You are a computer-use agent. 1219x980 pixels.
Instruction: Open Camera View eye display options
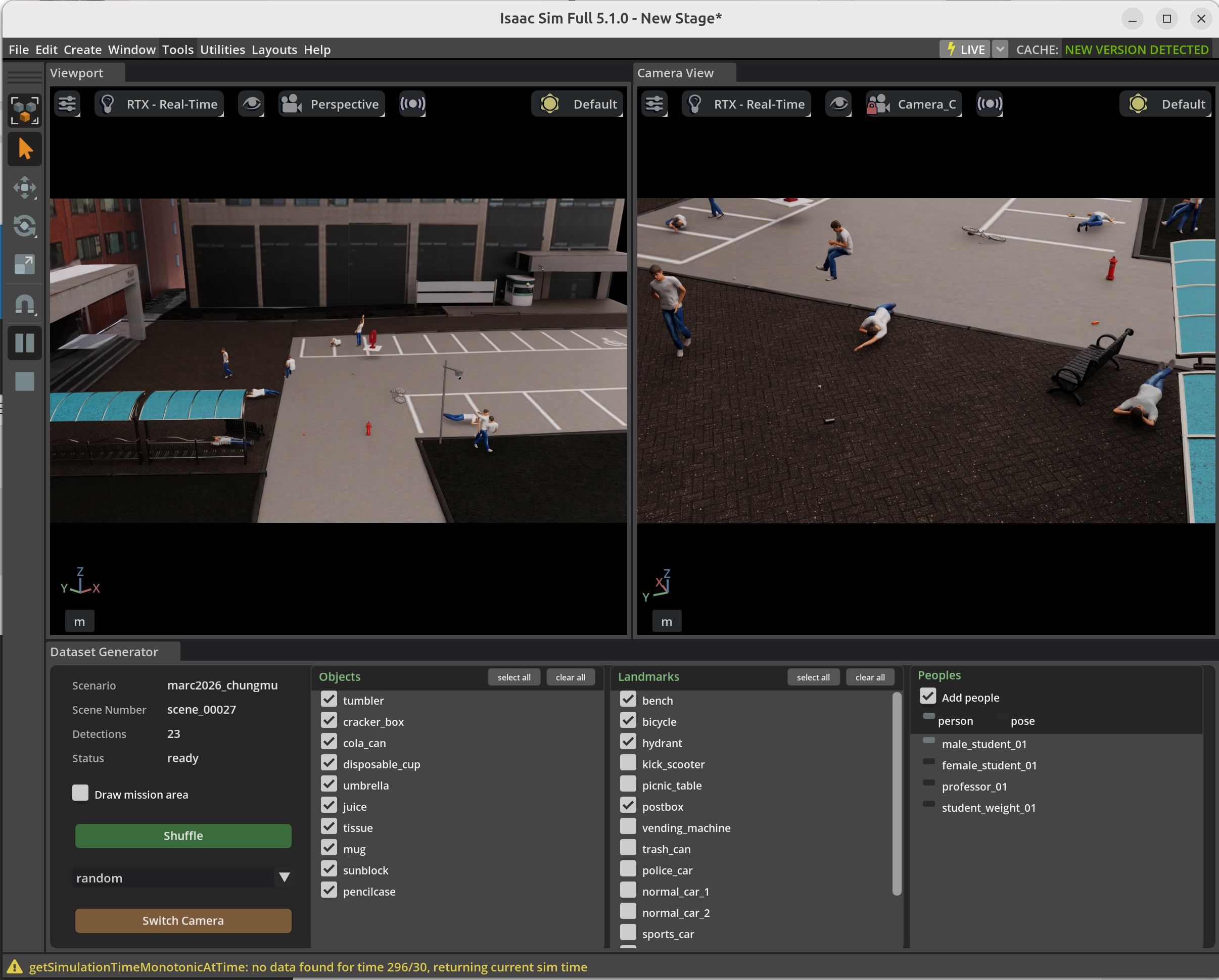pos(839,104)
